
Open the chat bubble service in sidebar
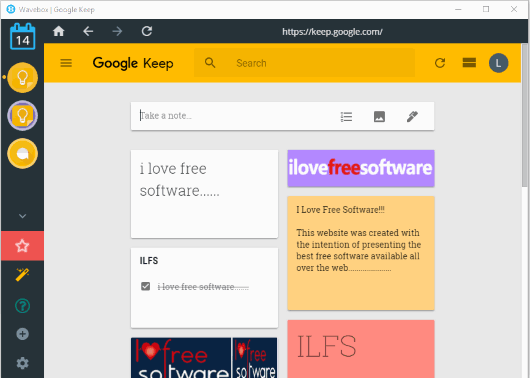22,153
